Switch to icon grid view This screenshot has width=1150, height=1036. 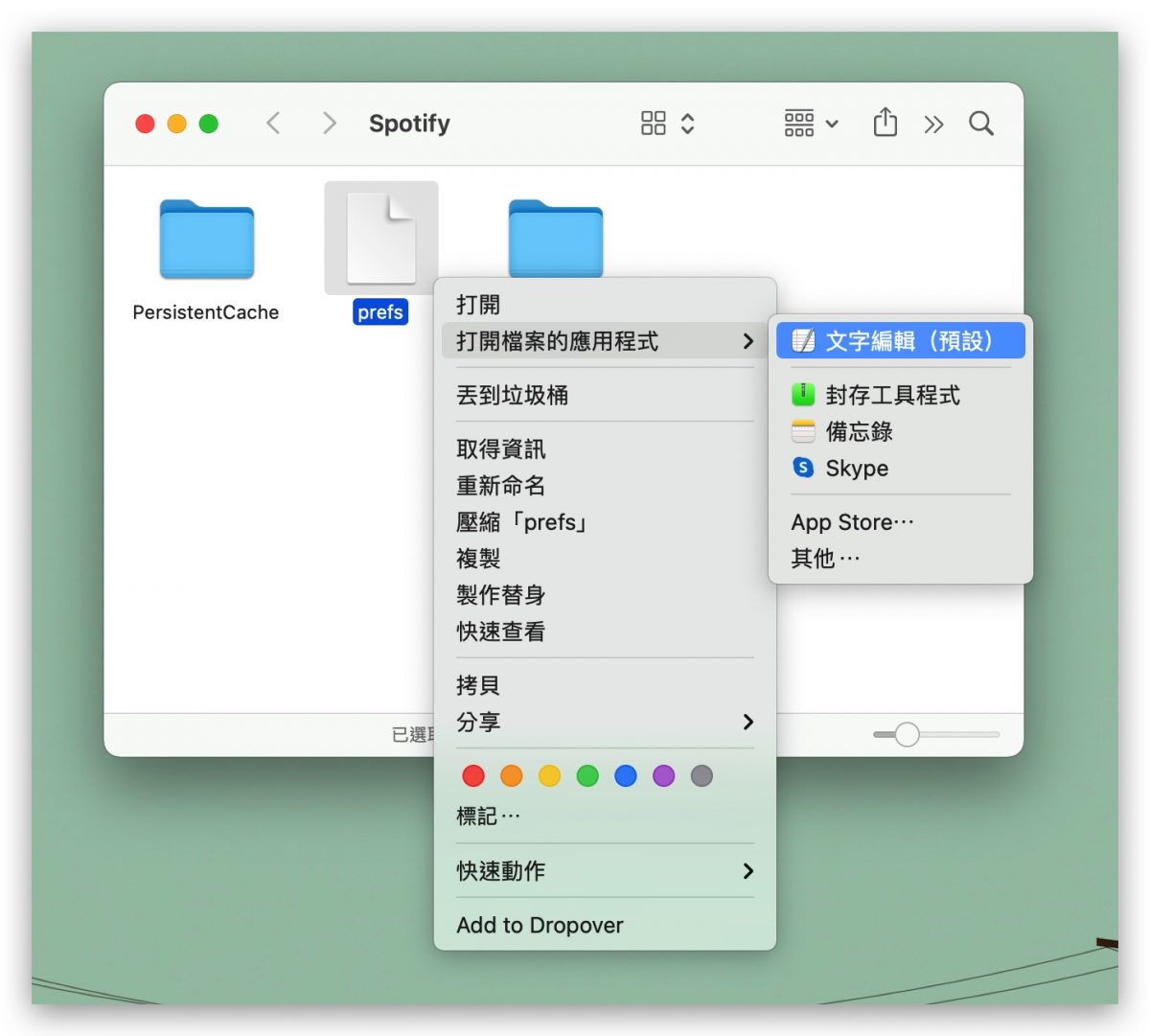pos(654,123)
